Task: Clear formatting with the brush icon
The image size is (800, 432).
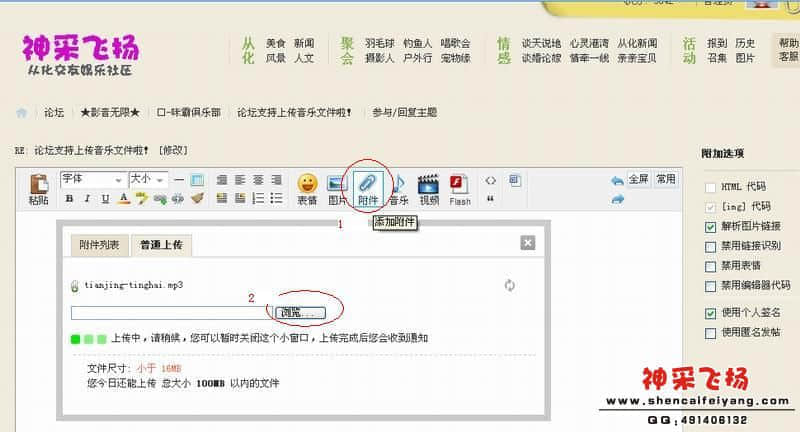Action: pyautogui.click(x=197, y=198)
